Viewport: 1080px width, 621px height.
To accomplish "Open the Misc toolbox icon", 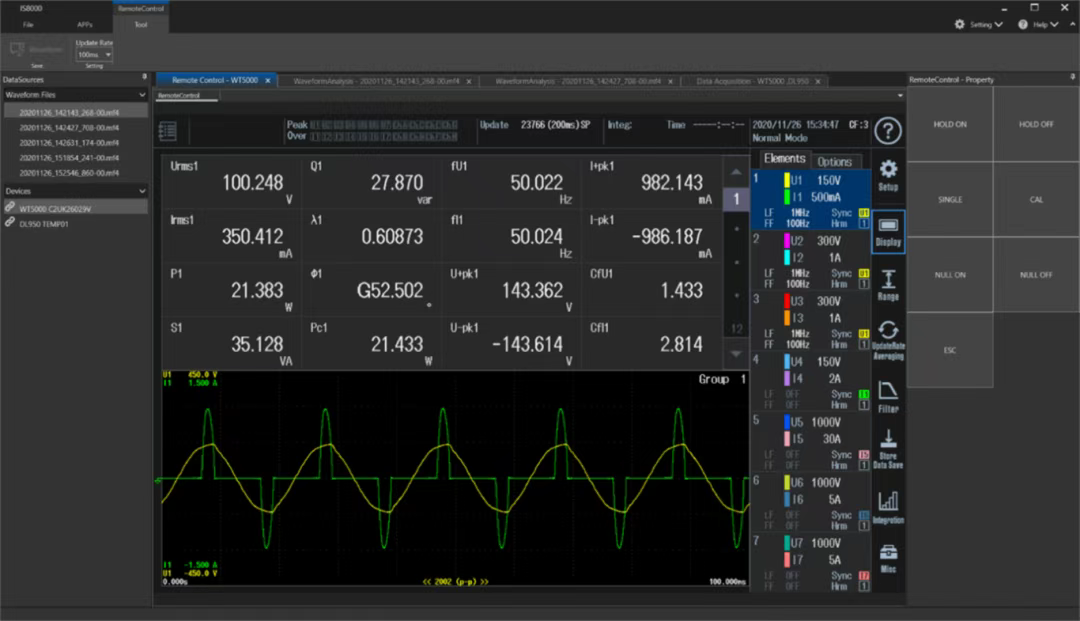I will tap(888, 558).
